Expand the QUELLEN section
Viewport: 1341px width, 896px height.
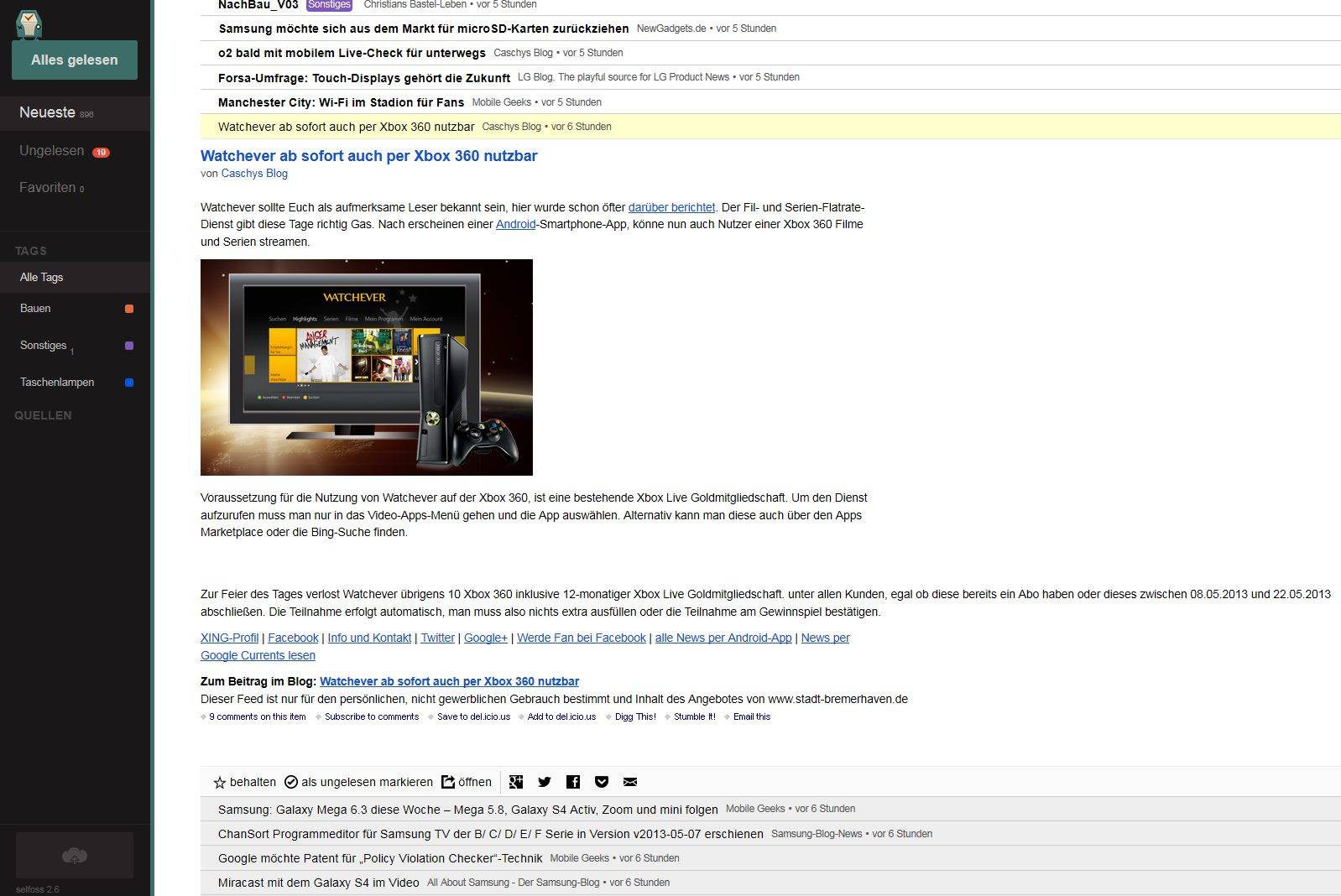point(43,415)
